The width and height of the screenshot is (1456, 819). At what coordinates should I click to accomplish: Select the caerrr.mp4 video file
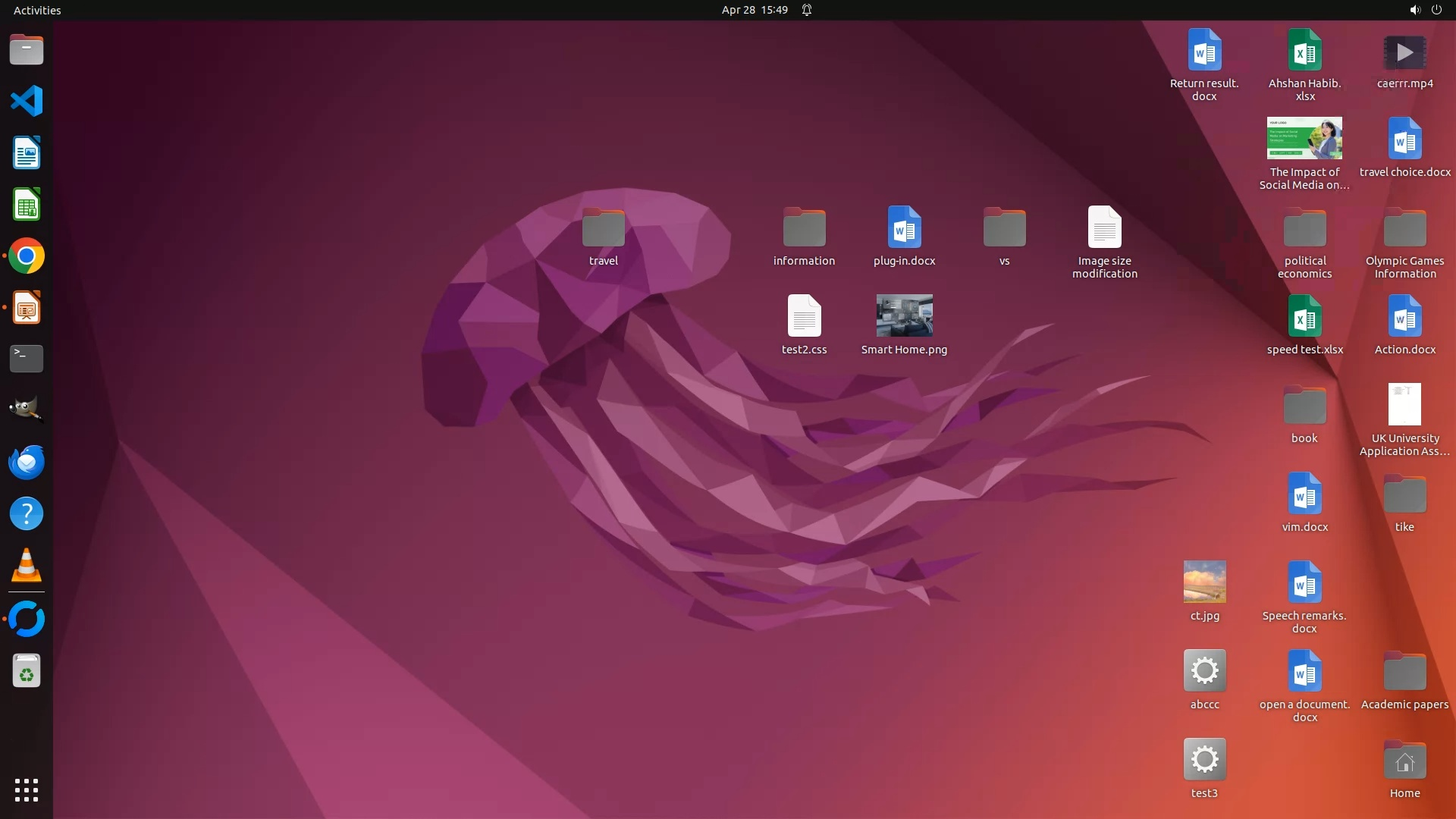click(1404, 53)
